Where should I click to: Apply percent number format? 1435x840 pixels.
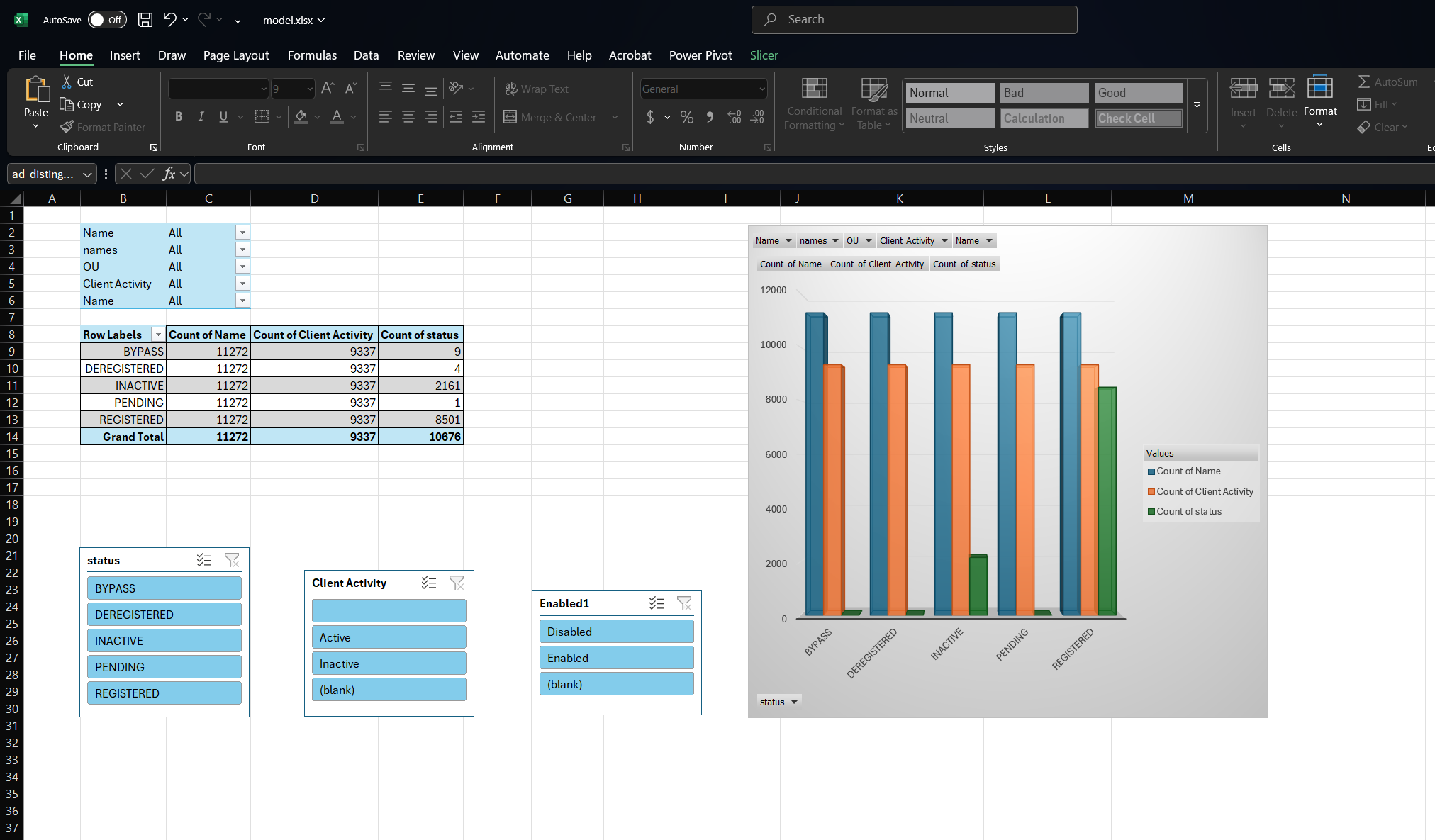(686, 117)
